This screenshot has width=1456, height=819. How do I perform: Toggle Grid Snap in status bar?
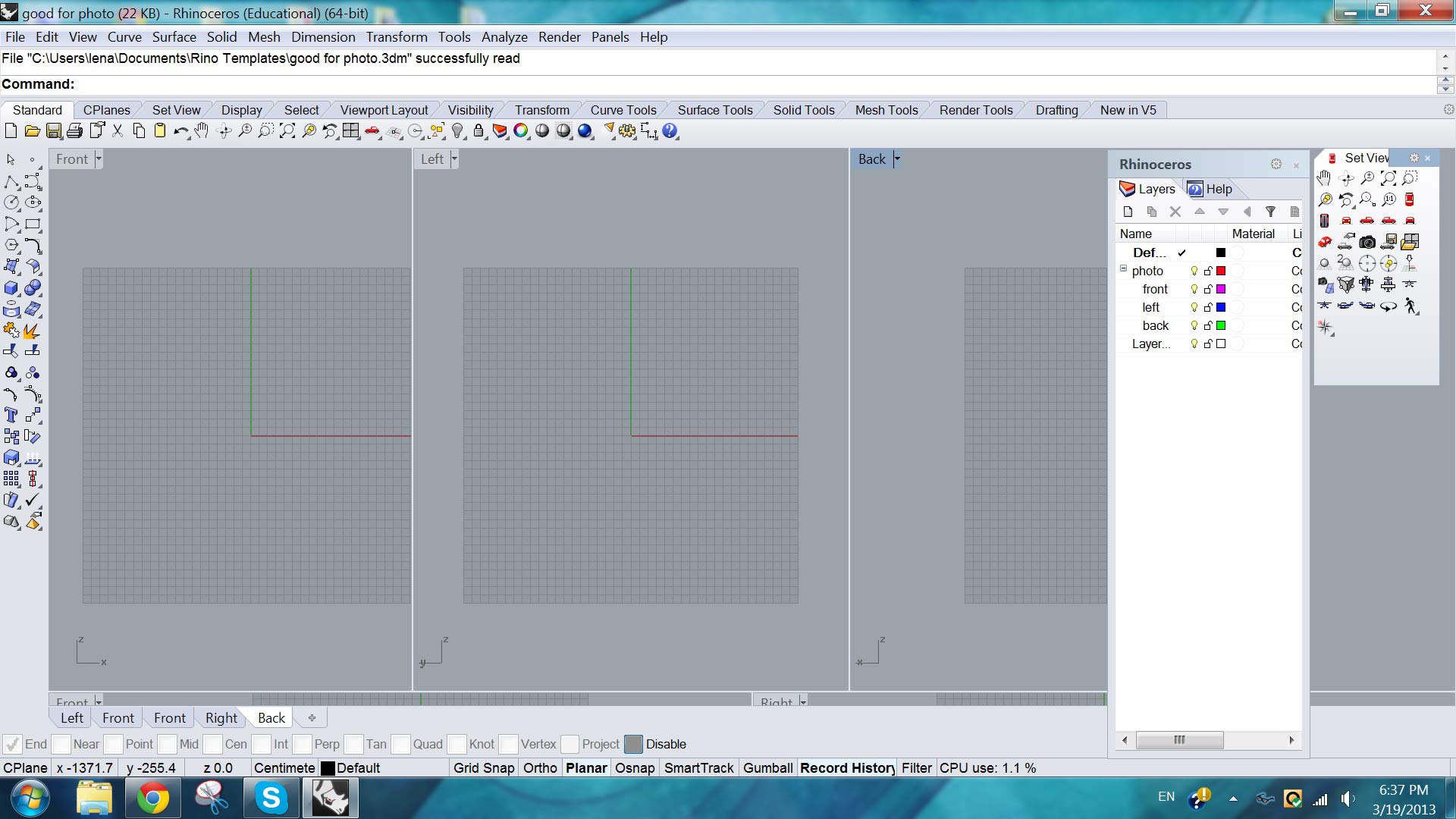(x=484, y=768)
